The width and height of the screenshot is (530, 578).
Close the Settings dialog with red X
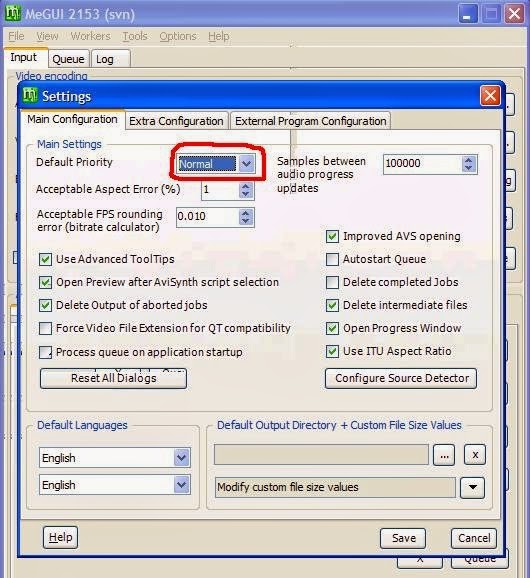click(x=490, y=96)
